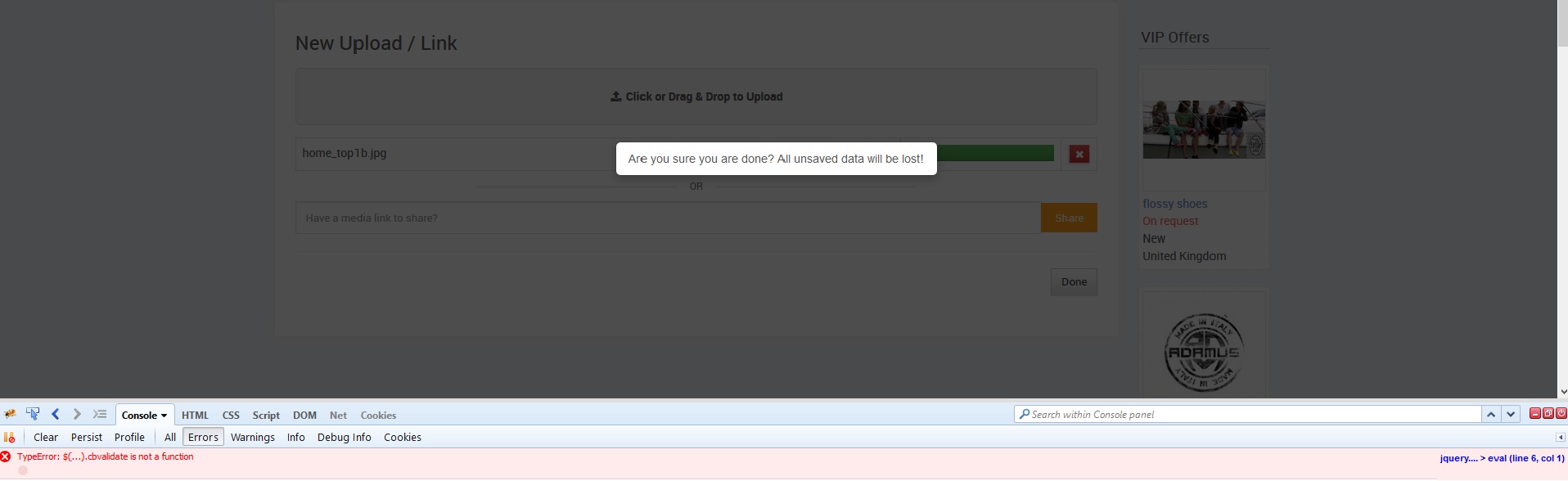Image resolution: width=1568 pixels, height=481 pixels.
Task: Clear the console output
Action: [46, 438]
